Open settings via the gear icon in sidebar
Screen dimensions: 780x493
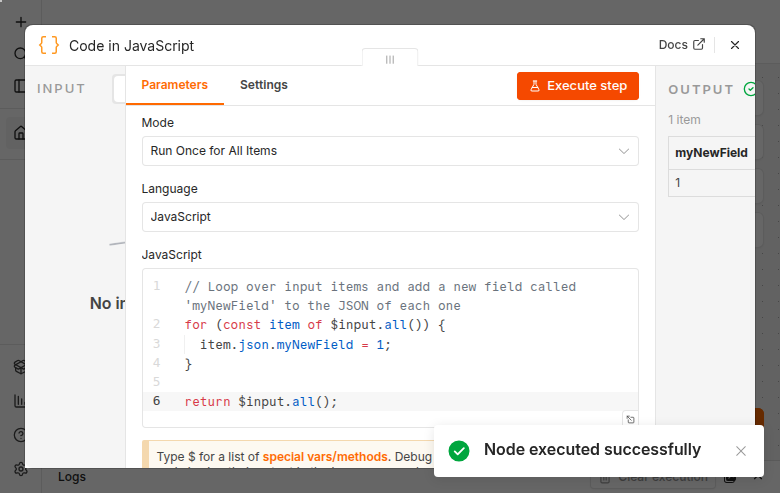click(x=20, y=469)
